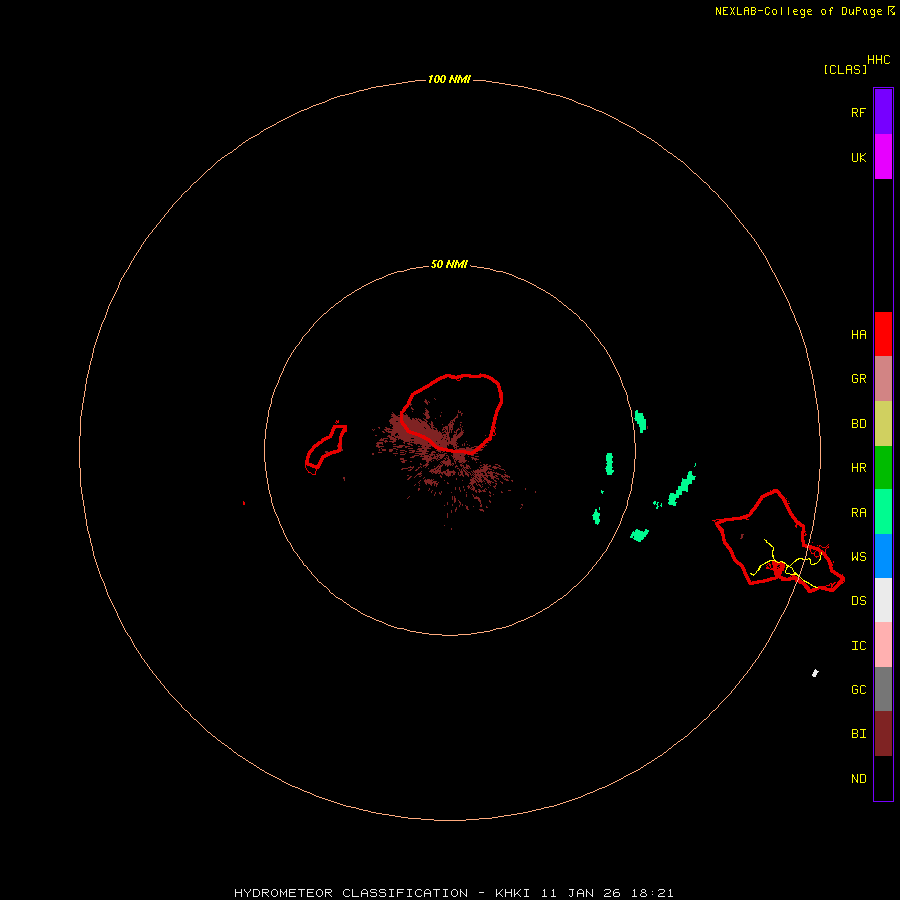Click the GC legend label
Viewport: 900px width, 900px height.
point(858,690)
